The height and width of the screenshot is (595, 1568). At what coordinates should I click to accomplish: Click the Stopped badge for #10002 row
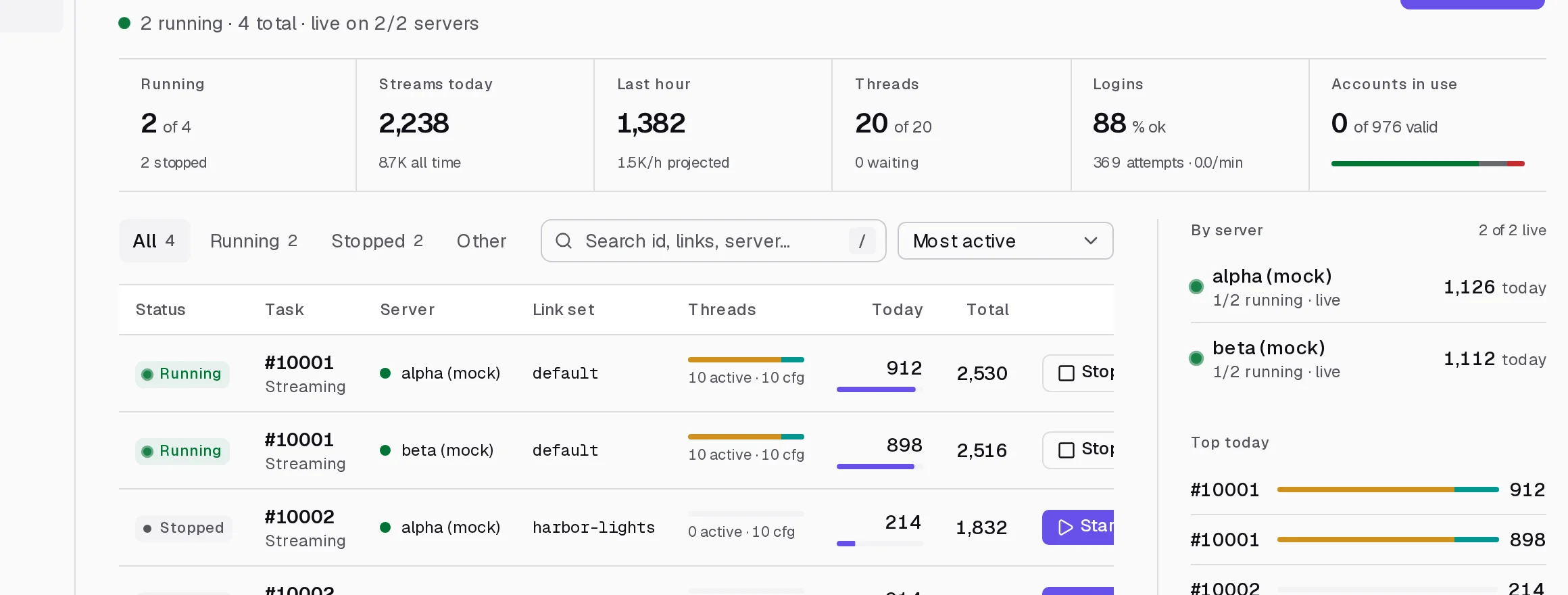click(x=184, y=528)
